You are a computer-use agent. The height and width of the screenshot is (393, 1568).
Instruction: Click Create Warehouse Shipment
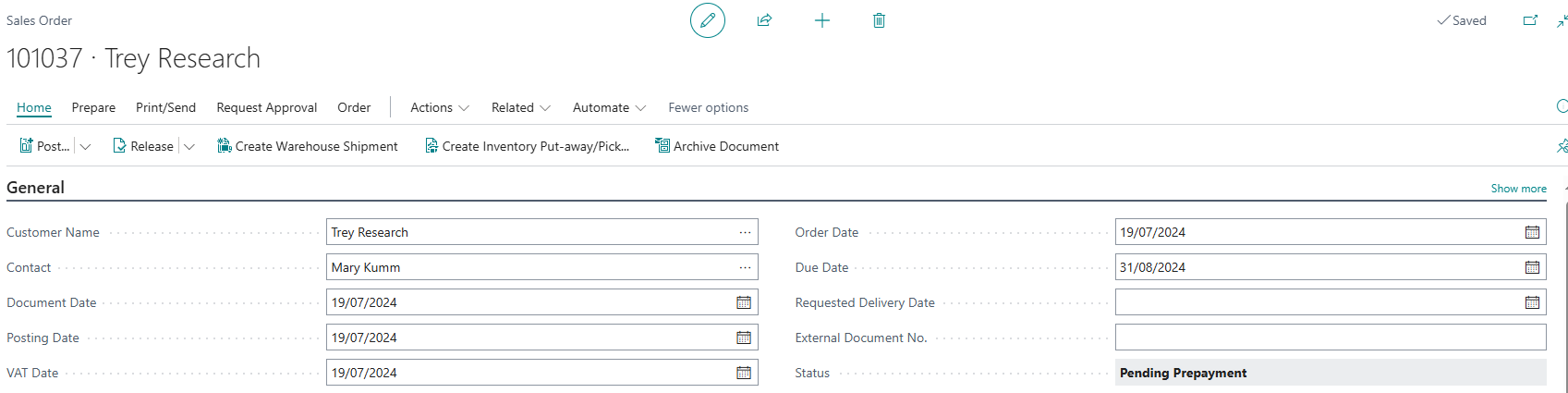pos(308,146)
